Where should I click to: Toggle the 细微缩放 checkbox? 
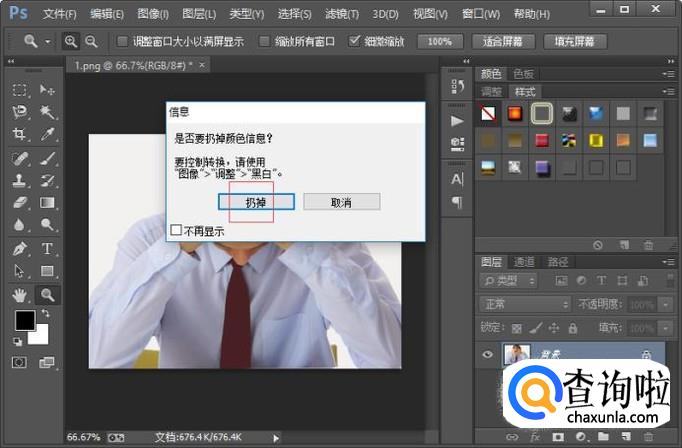[x=355, y=42]
